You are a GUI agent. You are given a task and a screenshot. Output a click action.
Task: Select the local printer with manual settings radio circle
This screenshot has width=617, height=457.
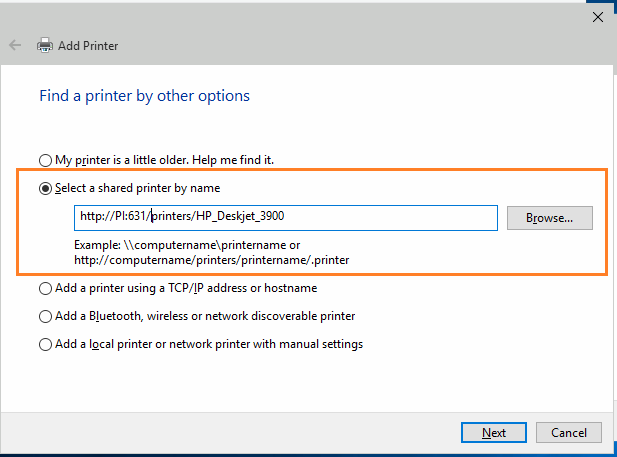[45, 344]
